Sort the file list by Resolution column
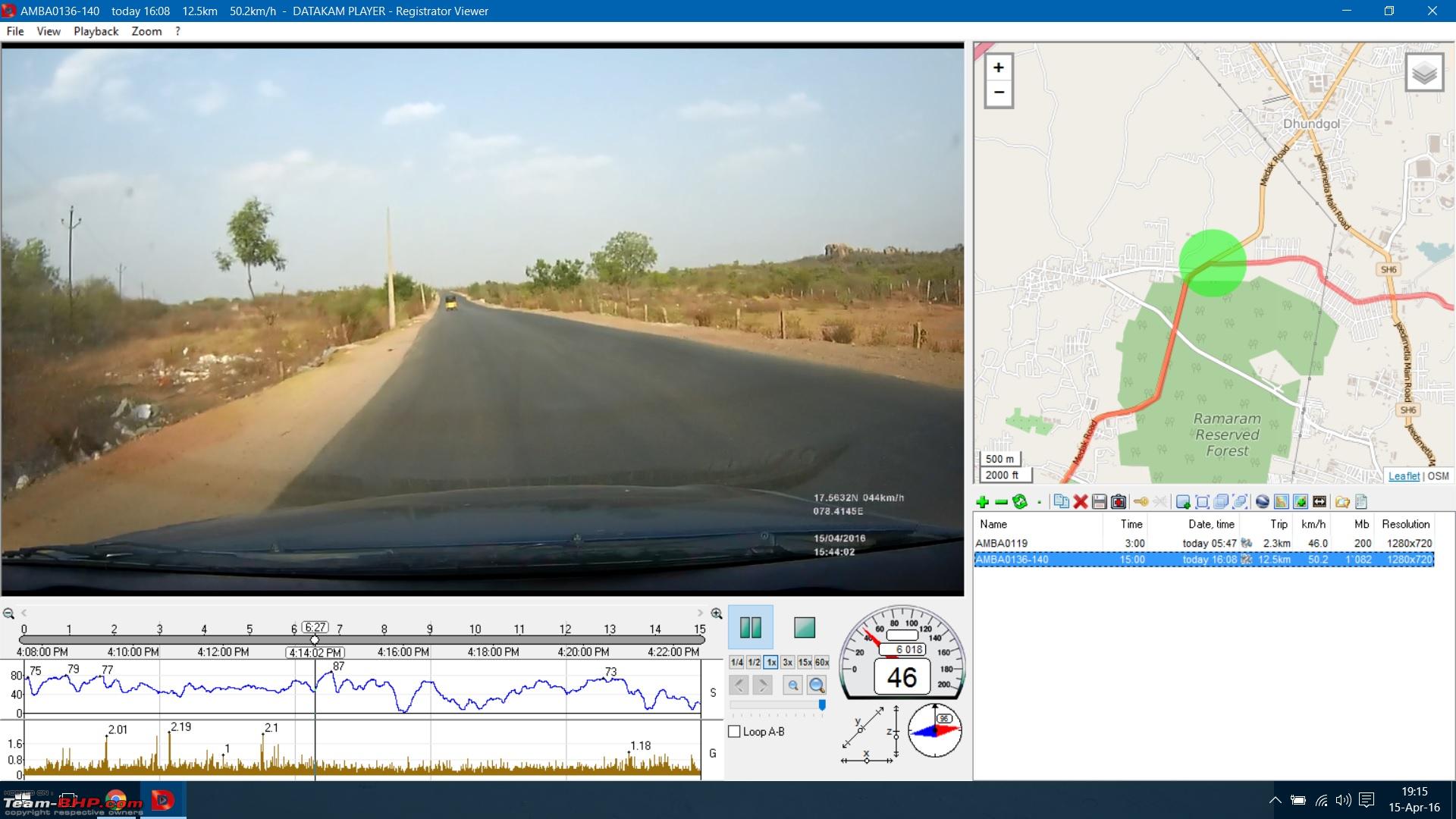 tap(1405, 524)
